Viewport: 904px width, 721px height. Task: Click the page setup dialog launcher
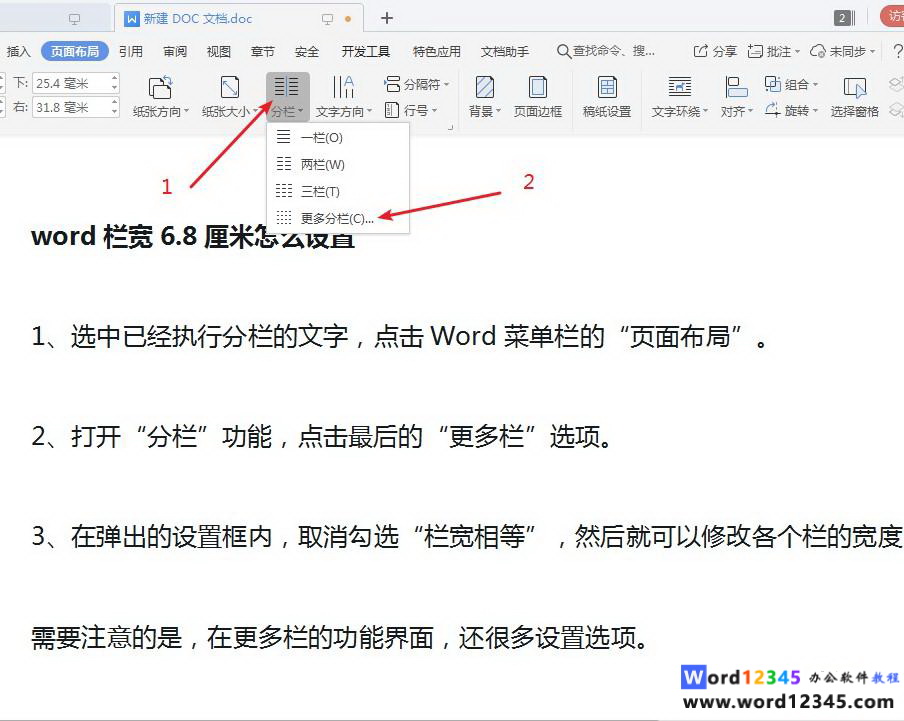point(450,127)
